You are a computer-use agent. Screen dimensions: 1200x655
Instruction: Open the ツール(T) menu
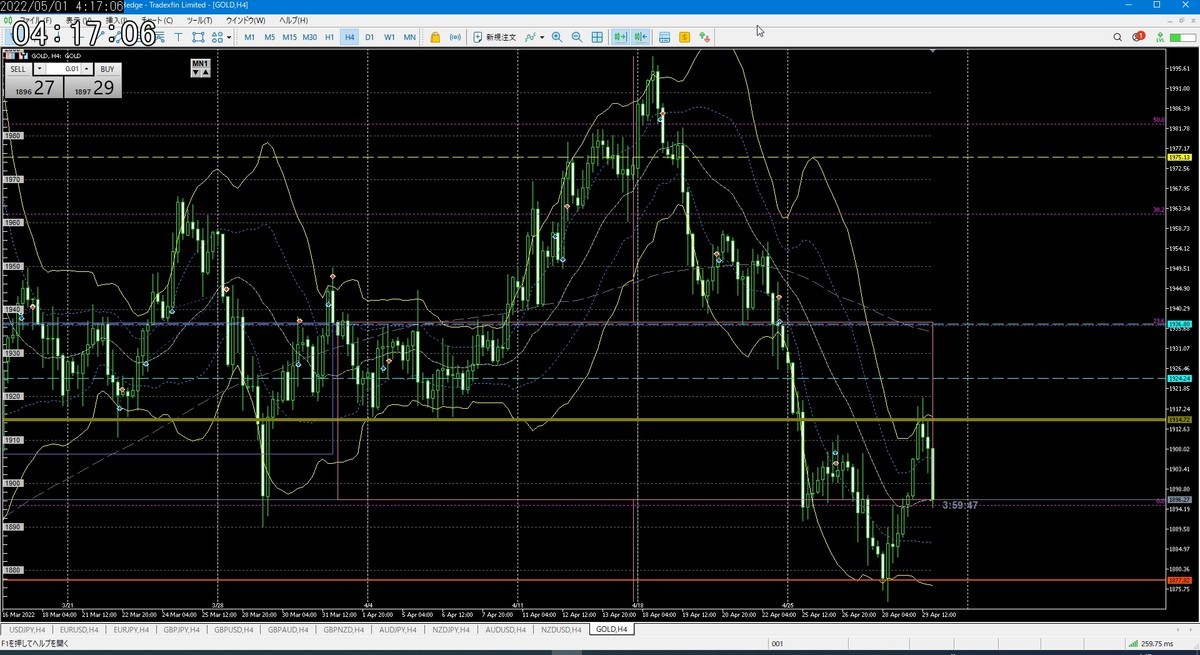(199, 20)
